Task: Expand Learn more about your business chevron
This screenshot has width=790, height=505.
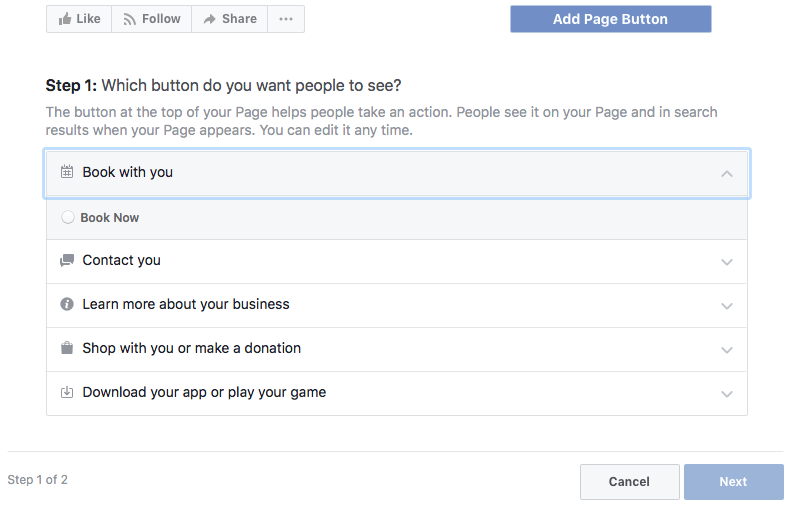Action: click(727, 306)
